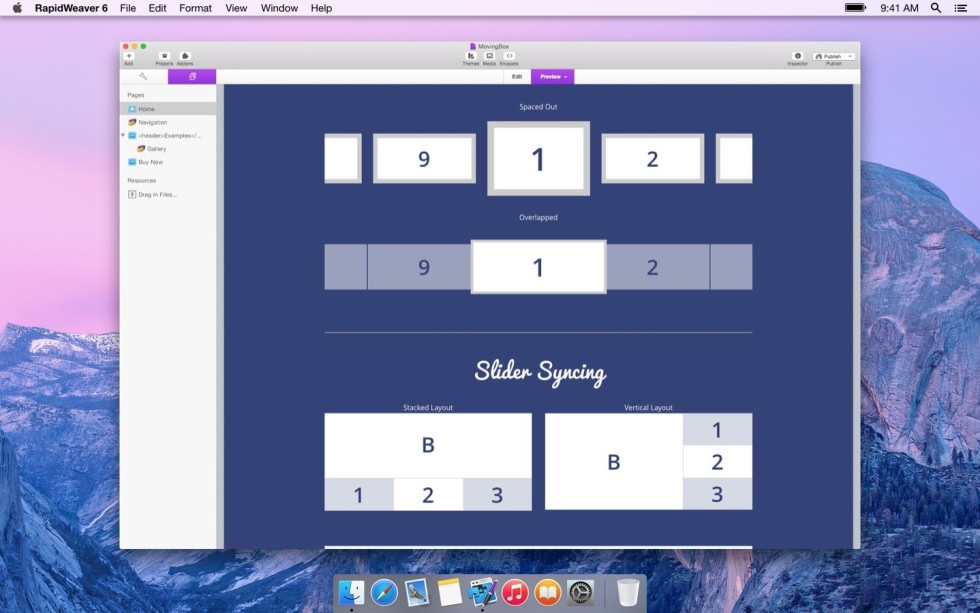Open Mail from the Dock

[x=416, y=592]
